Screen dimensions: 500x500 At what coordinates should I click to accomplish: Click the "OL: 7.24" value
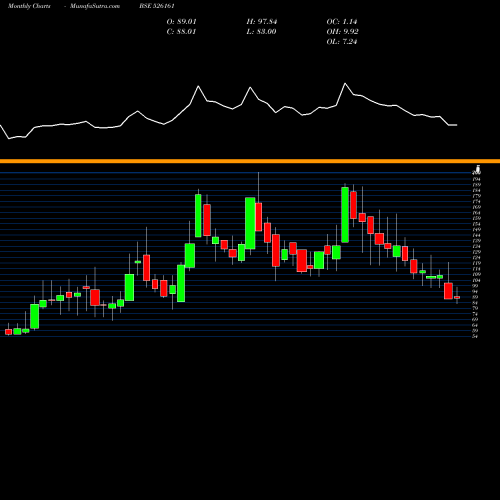point(342,42)
